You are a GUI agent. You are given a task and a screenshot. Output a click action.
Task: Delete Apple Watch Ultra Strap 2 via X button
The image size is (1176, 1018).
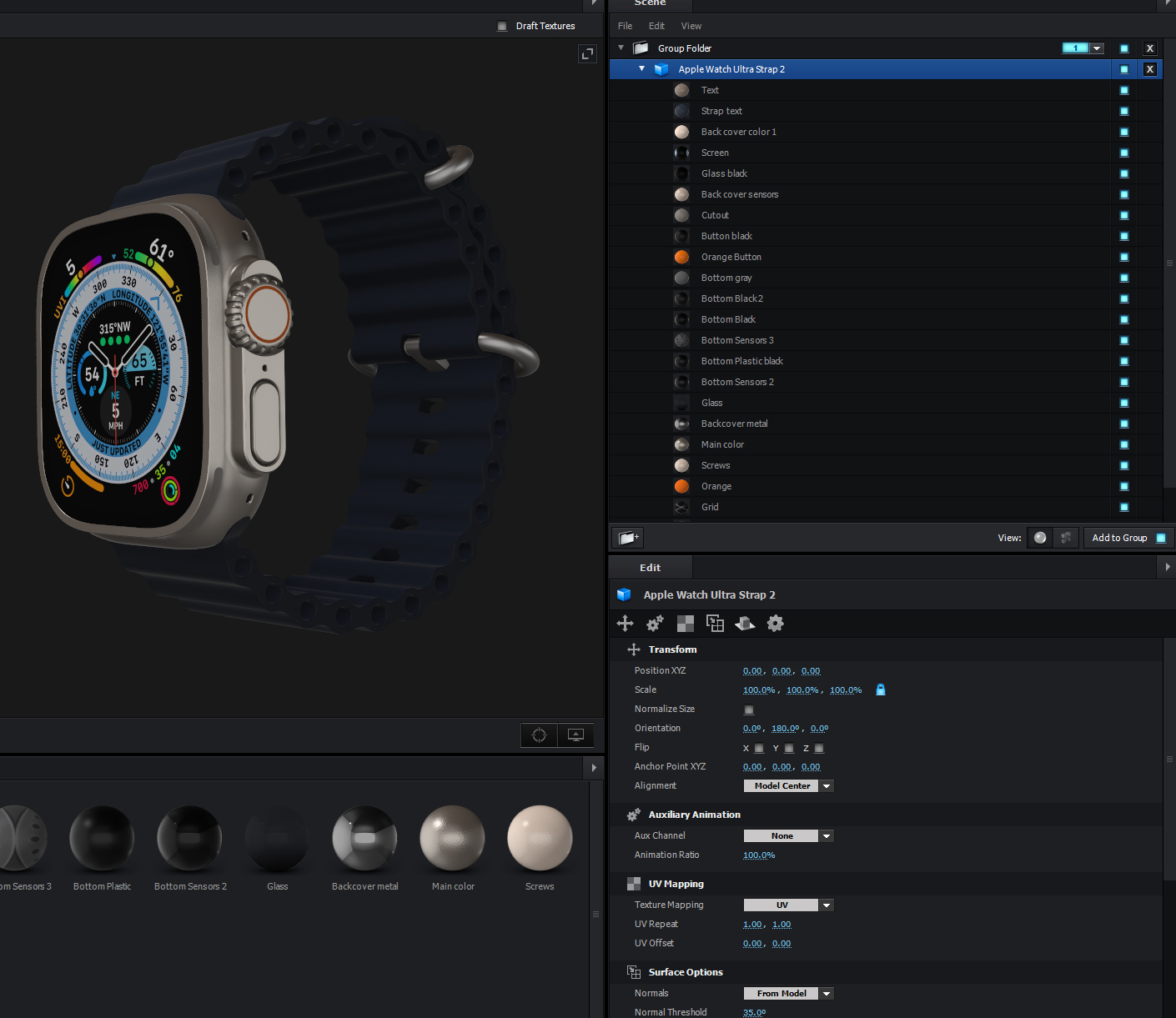click(1150, 69)
